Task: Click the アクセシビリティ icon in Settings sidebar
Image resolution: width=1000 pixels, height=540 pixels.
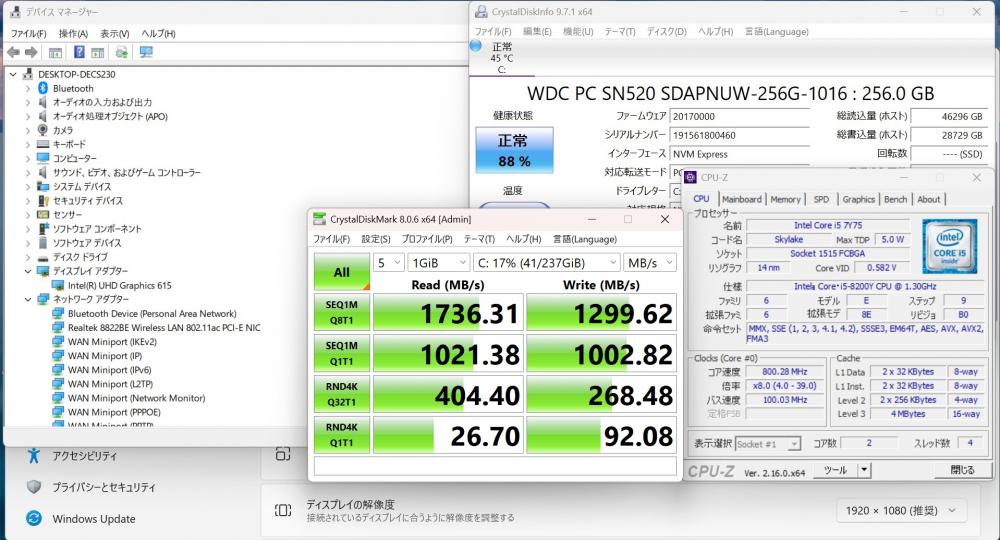Action: click(34, 455)
